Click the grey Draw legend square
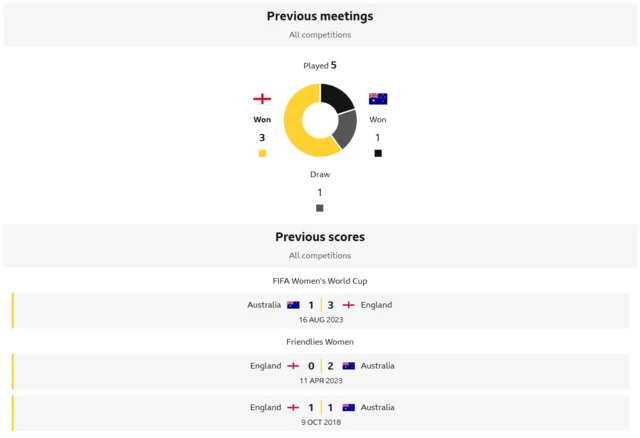Screen dimensions: 640x438 point(320,208)
